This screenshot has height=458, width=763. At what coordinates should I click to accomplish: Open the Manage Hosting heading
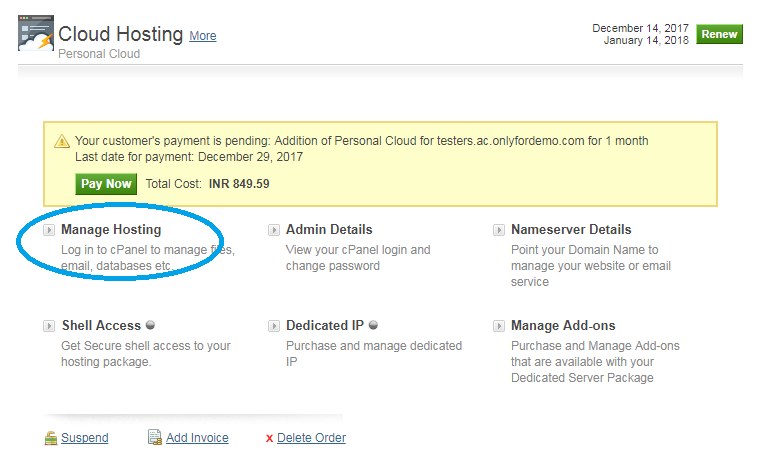pyautogui.click(x=111, y=230)
